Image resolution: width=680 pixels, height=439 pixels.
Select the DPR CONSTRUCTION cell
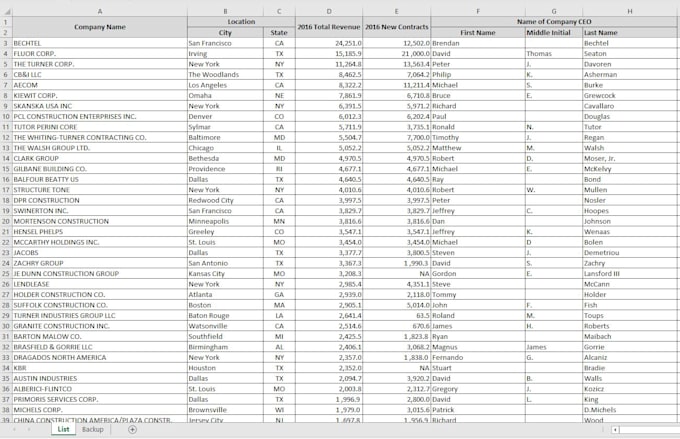click(x=100, y=200)
